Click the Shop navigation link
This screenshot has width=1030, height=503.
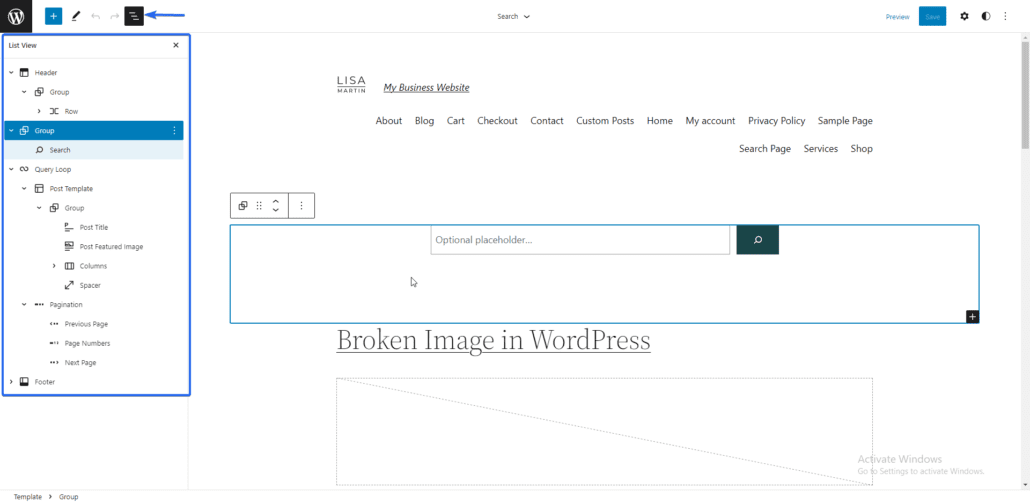[861, 148]
